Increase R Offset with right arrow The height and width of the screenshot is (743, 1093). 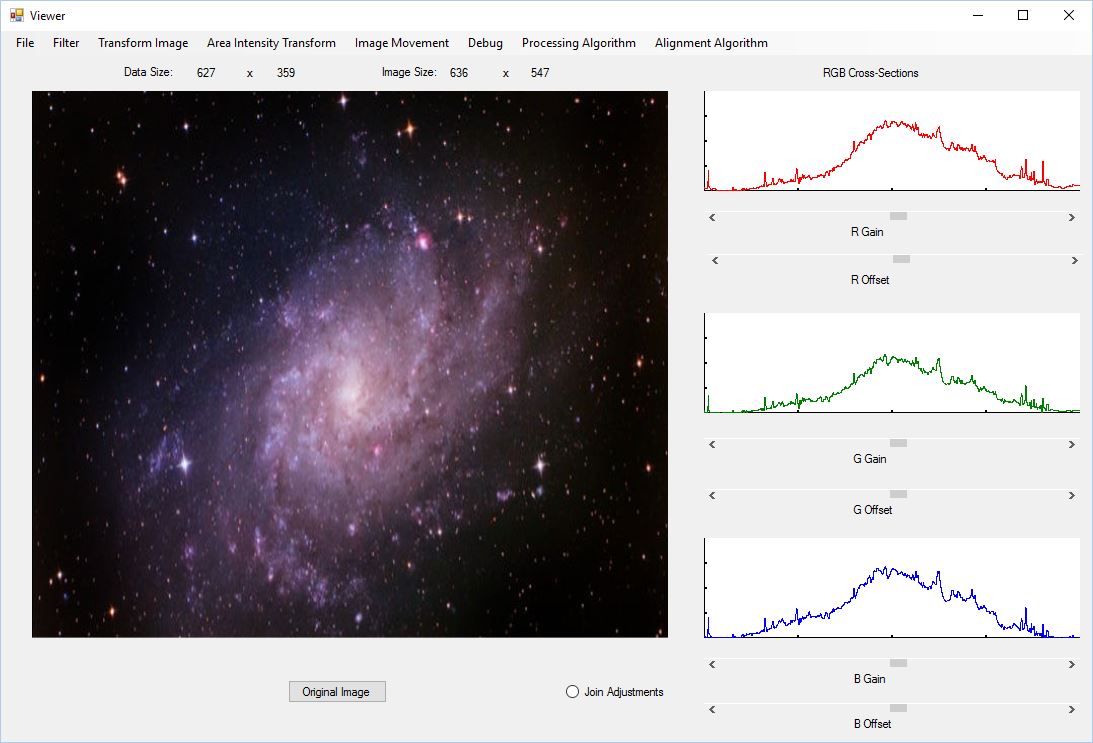point(1074,261)
